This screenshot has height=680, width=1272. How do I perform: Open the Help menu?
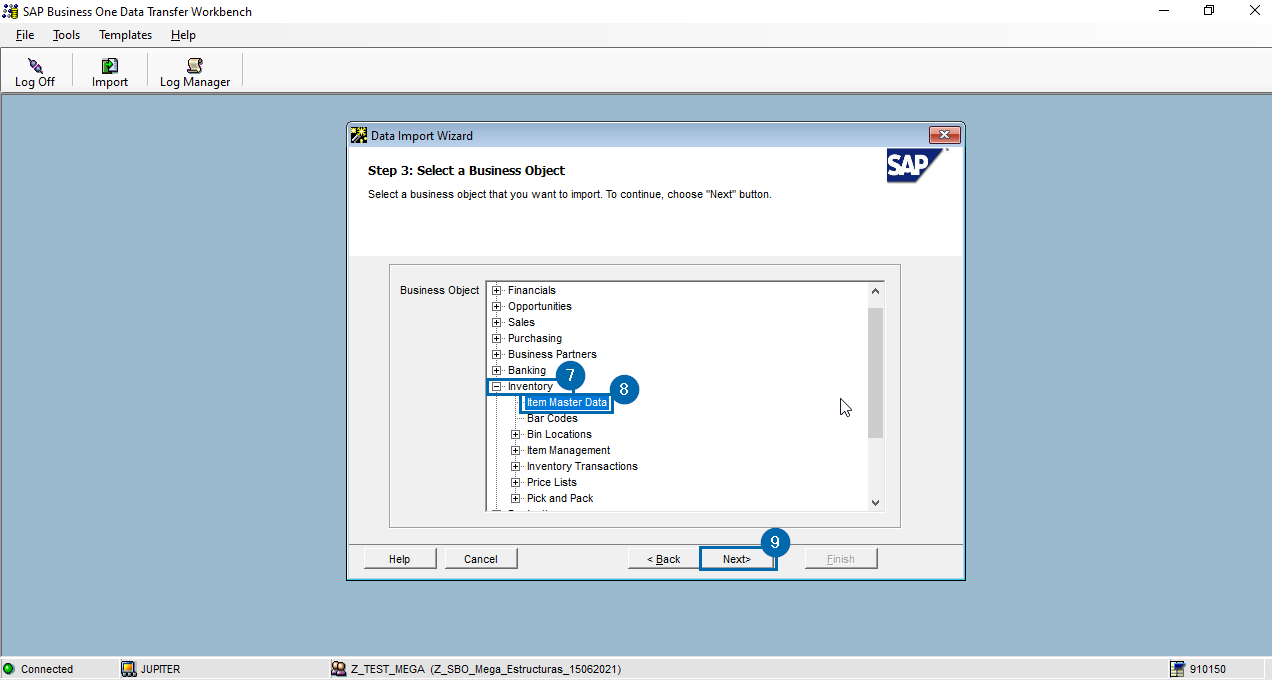[x=183, y=35]
